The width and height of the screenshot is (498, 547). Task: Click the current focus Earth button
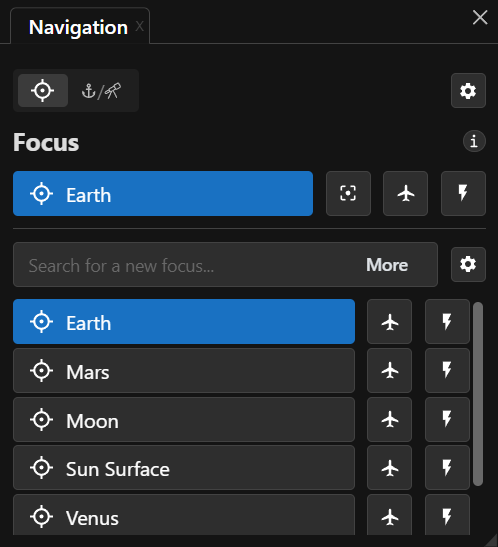(163, 194)
